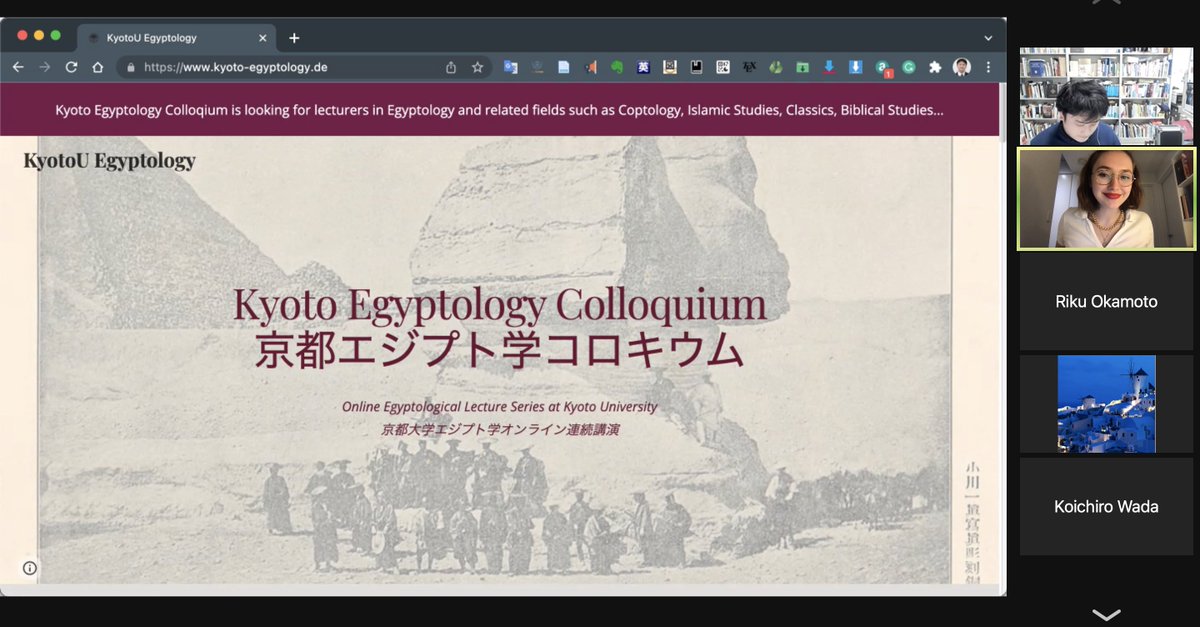Click the forward navigation arrow

tap(44, 67)
